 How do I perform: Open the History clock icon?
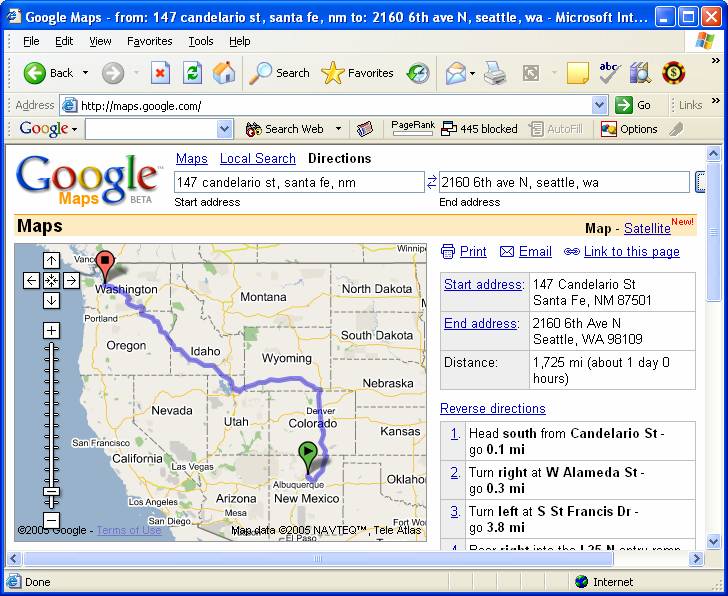coord(417,73)
